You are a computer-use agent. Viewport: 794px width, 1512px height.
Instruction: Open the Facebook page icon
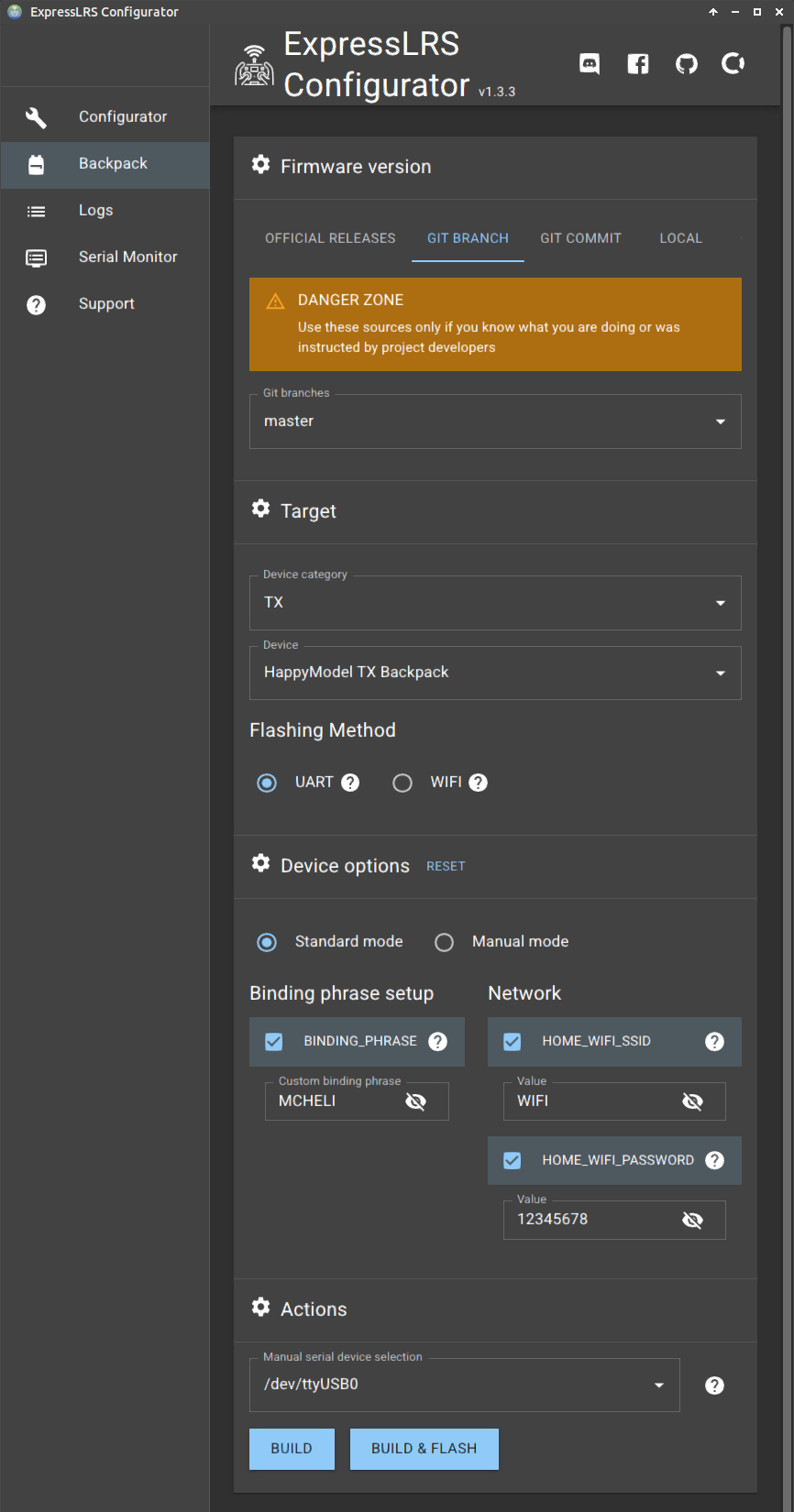(x=638, y=64)
